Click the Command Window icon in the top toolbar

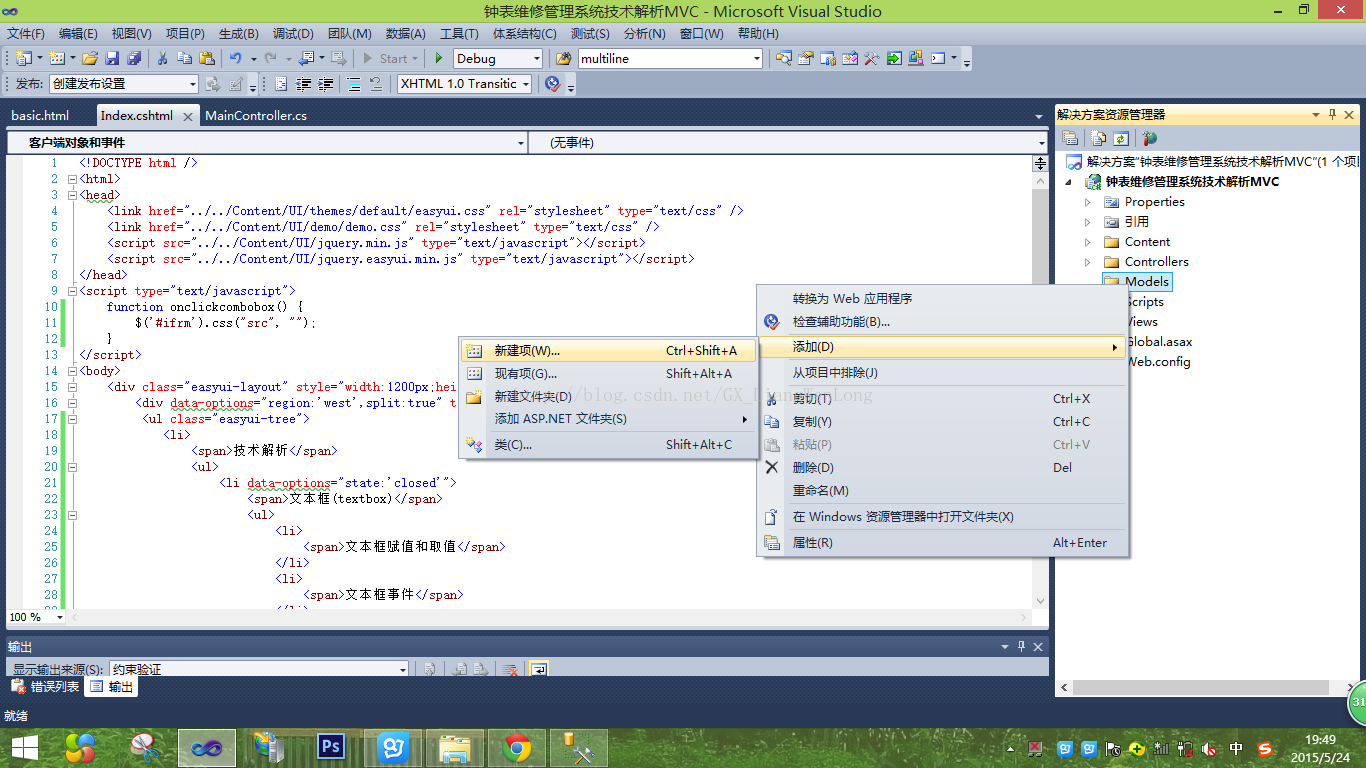938,59
